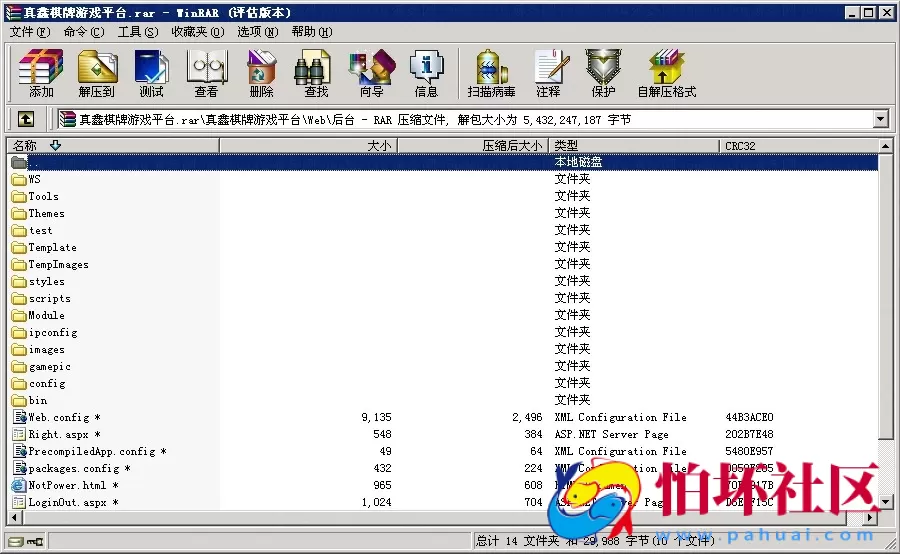Open the Wizard (向导) tool
Image resolution: width=900 pixels, height=554 pixels.
coord(372,73)
